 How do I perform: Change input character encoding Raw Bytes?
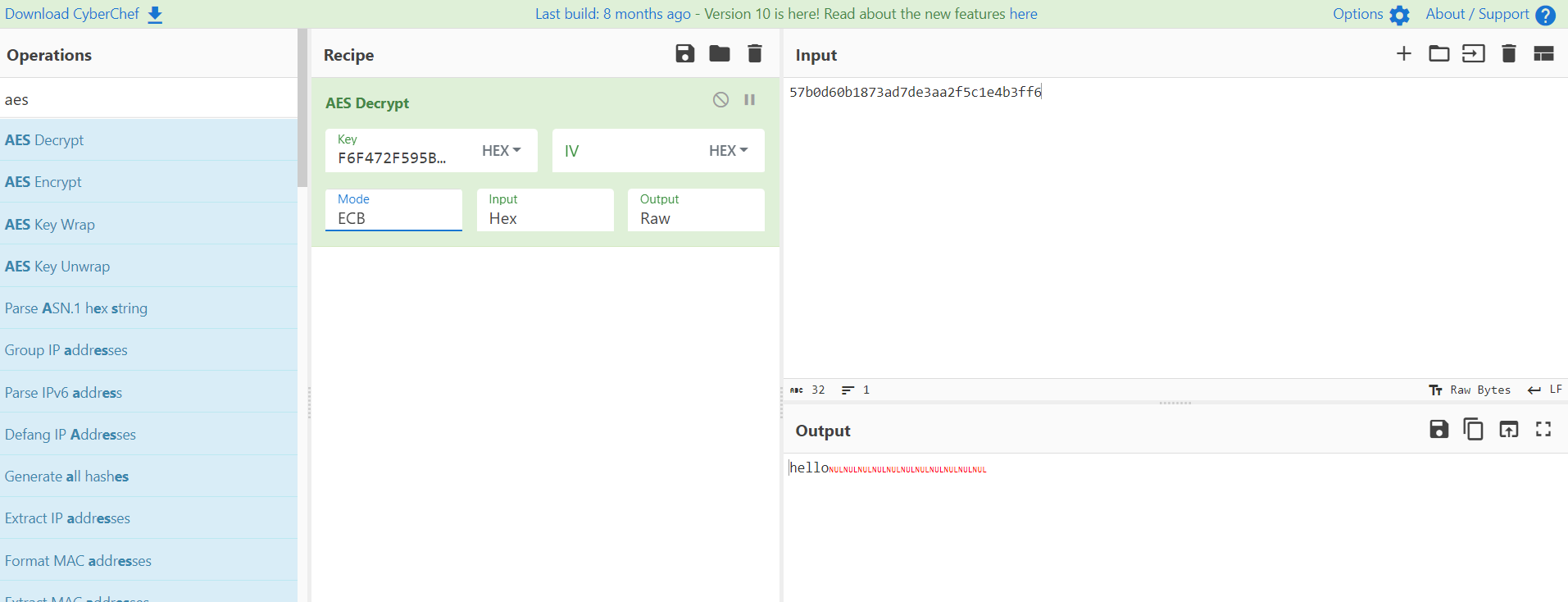pos(1470,390)
